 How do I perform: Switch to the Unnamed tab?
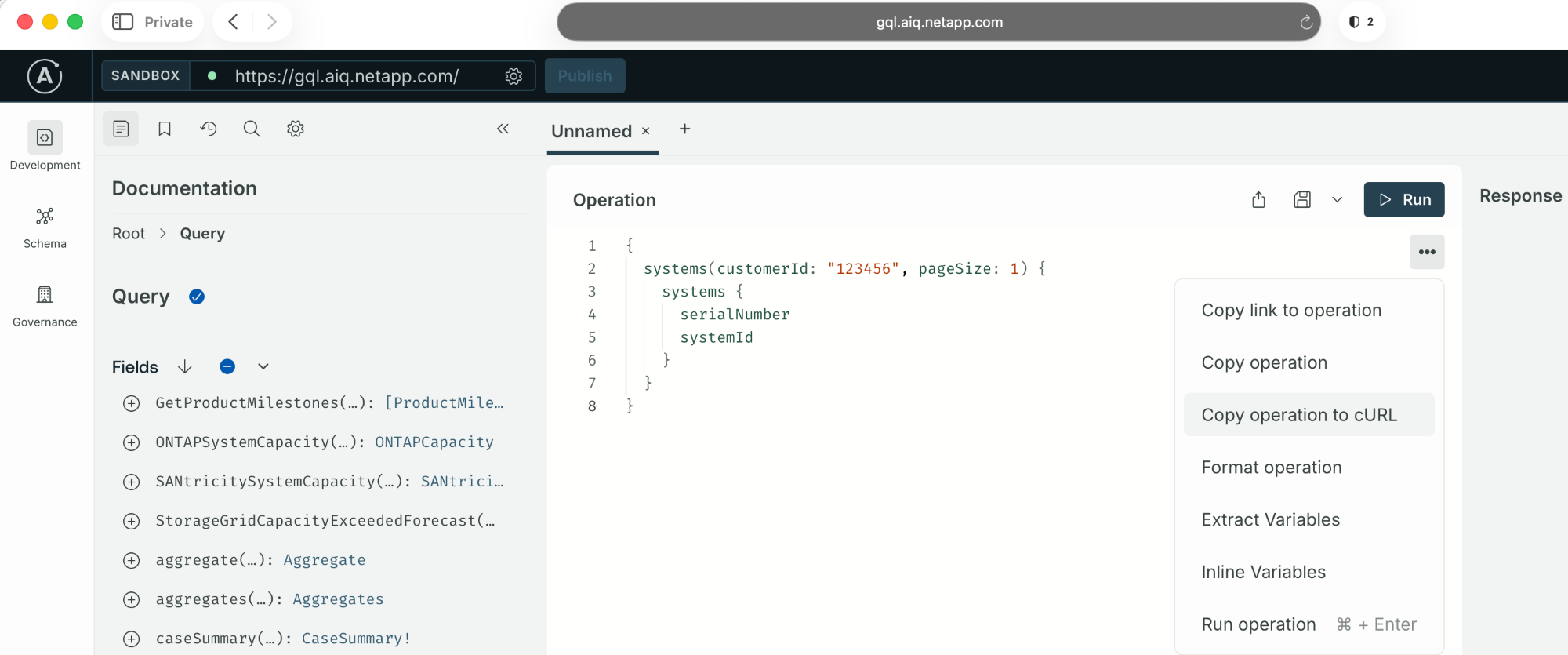click(591, 131)
